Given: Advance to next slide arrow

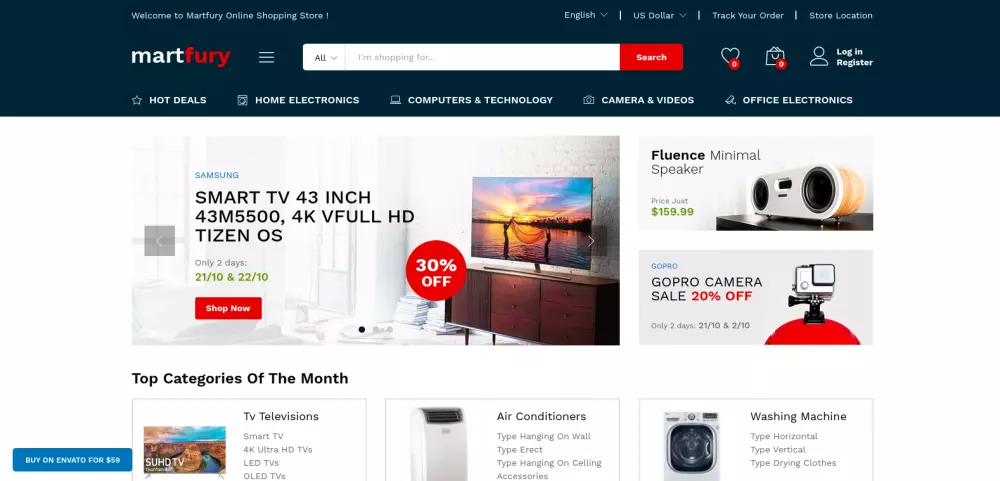Looking at the screenshot, I should tap(591, 240).
